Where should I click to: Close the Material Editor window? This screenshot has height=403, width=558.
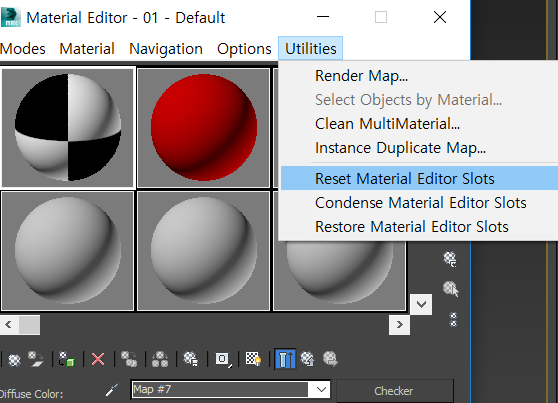point(440,17)
